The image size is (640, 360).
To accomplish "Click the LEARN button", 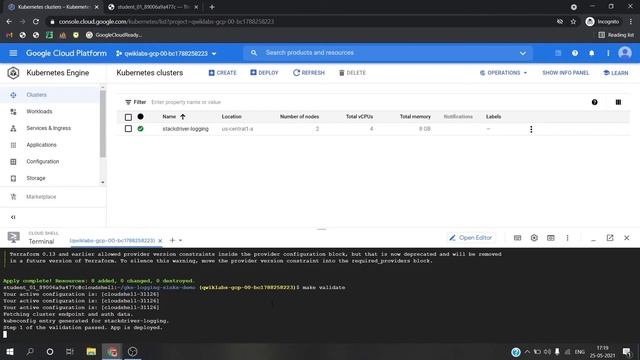I will click(616, 73).
